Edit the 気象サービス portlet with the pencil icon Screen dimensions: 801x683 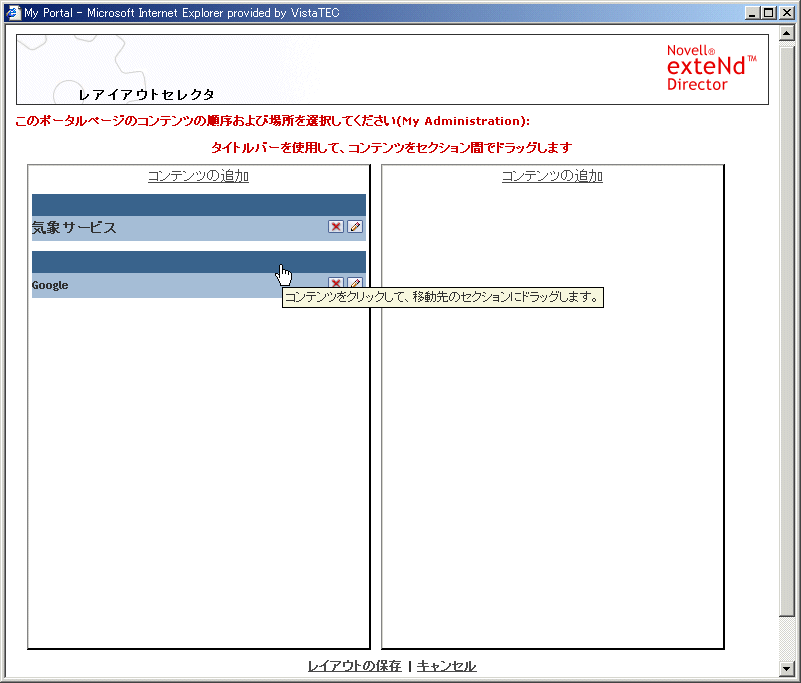tap(355, 227)
